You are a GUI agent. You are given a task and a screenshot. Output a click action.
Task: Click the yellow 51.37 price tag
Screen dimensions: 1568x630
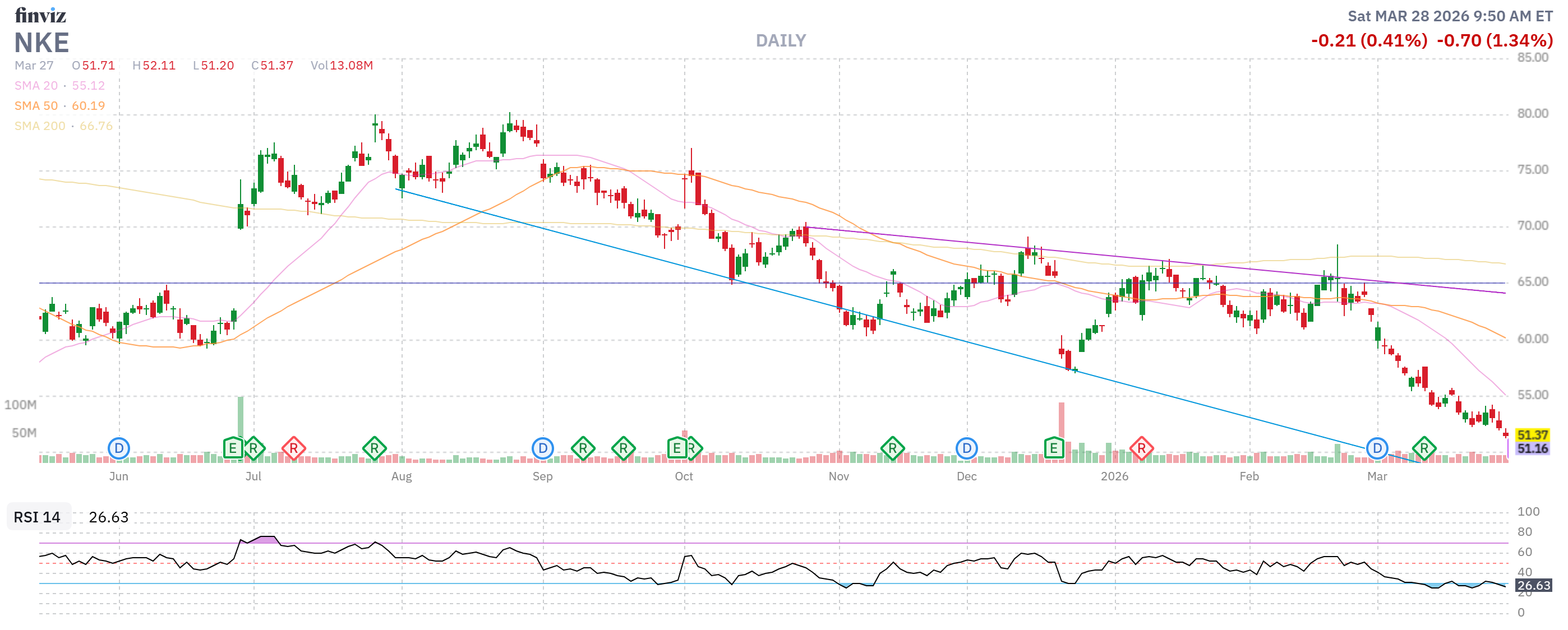[1532, 435]
